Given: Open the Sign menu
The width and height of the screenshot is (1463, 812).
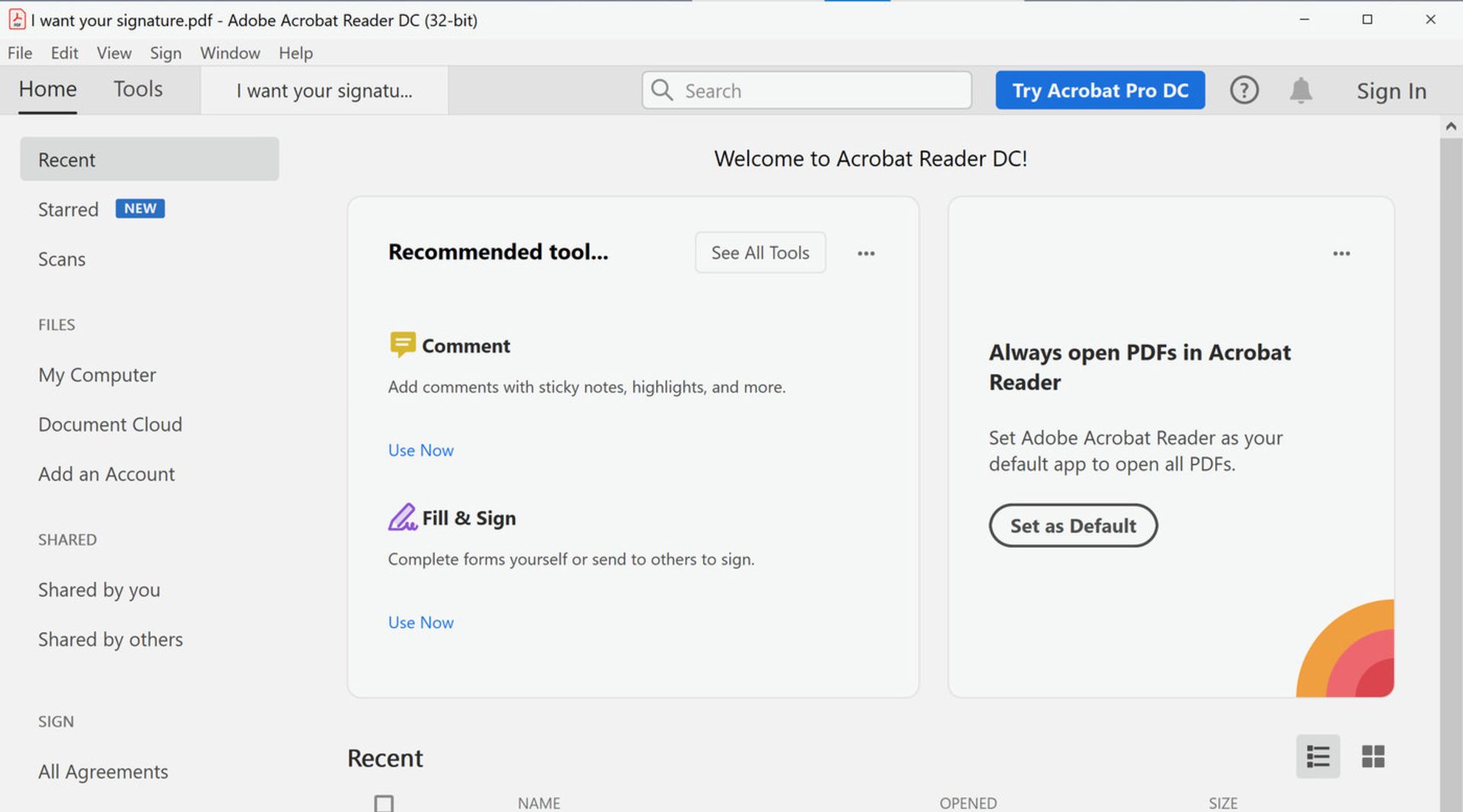Looking at the screenshot, I should pyautogui.click(x=165, y=53).
